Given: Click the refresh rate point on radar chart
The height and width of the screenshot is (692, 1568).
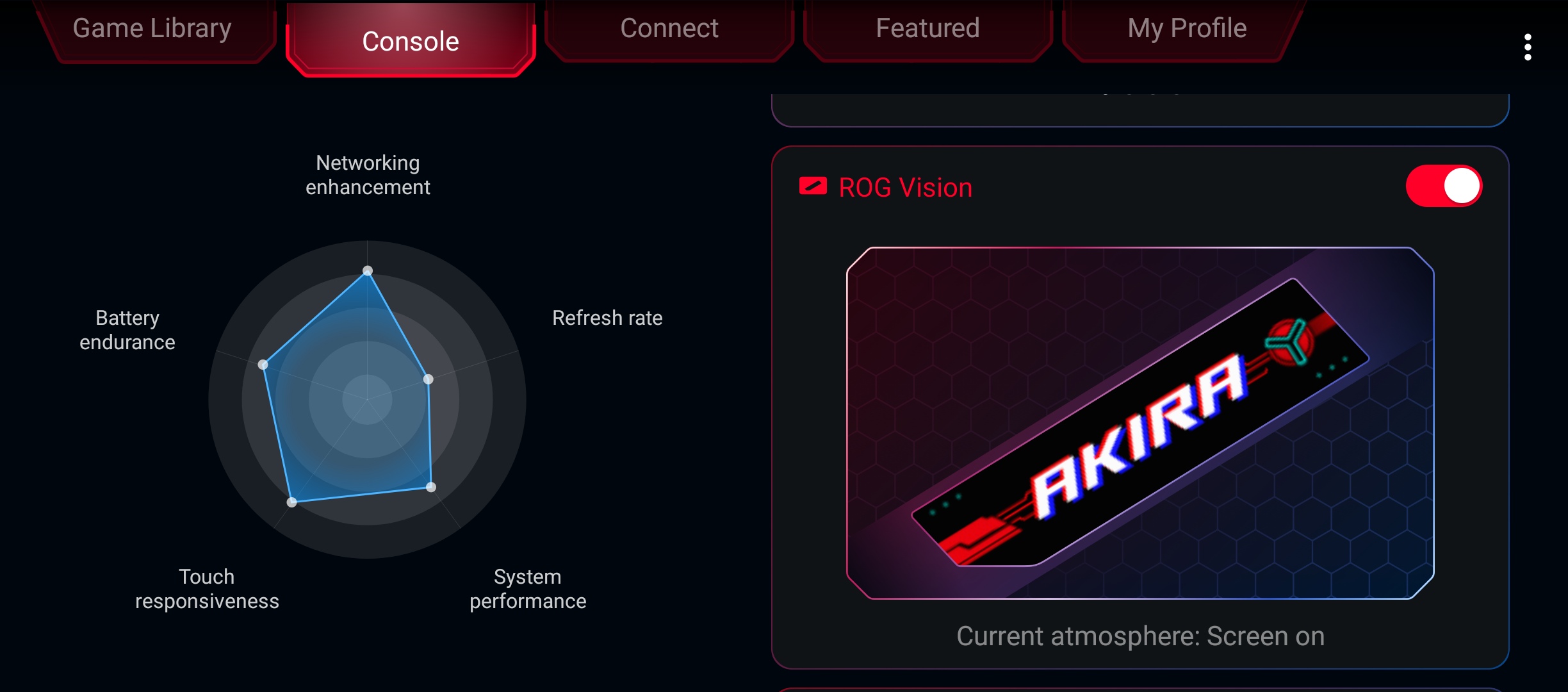Looking at the screenshot, I should point(429,379).
